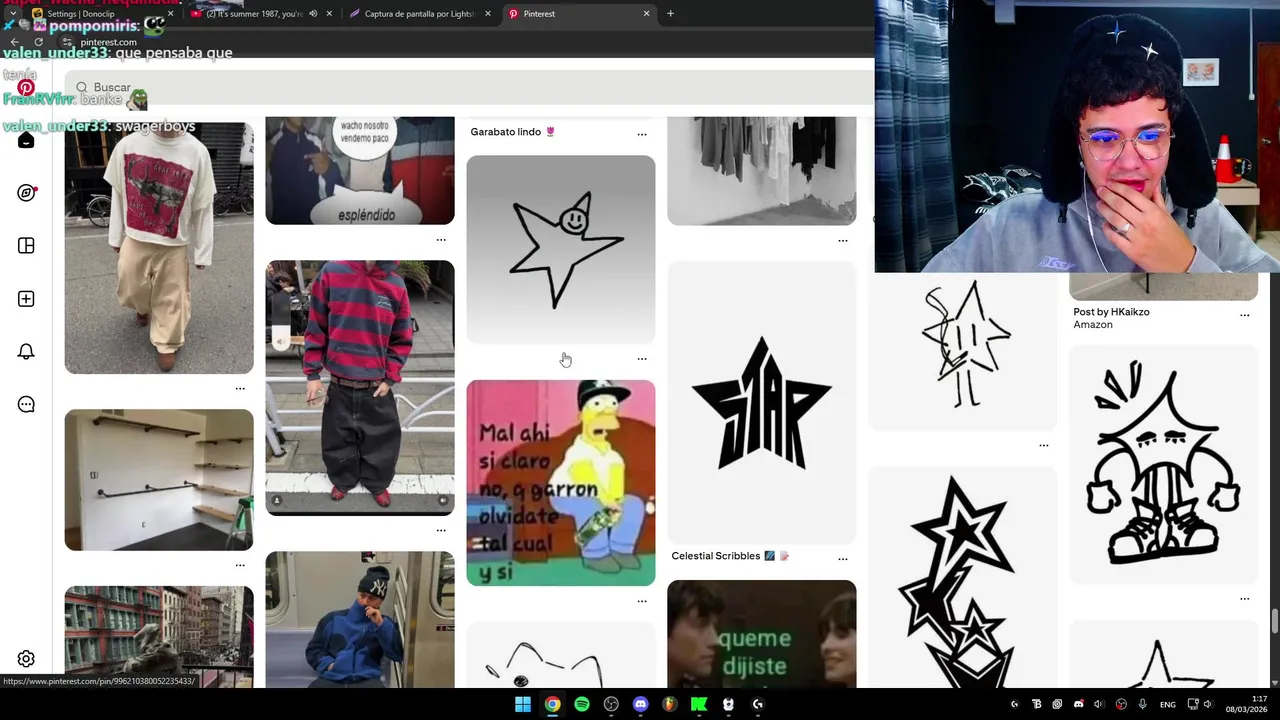Viewport: 1280px width, 720px height.
Task: Reload the Pinterest page
Action: (39, 42)
